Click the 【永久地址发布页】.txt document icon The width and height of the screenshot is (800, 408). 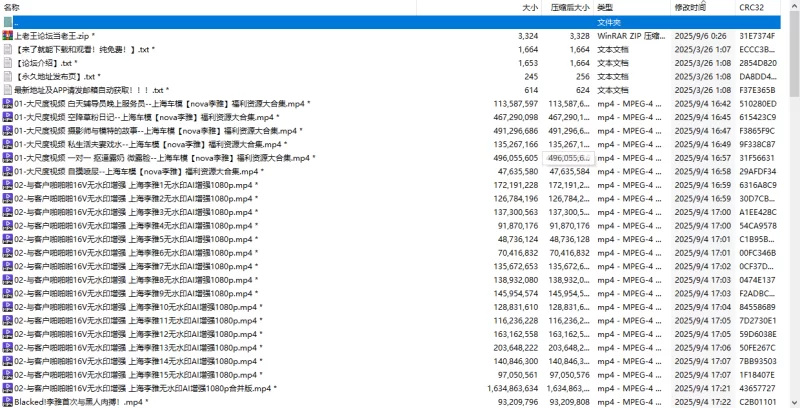click(7, 76)
